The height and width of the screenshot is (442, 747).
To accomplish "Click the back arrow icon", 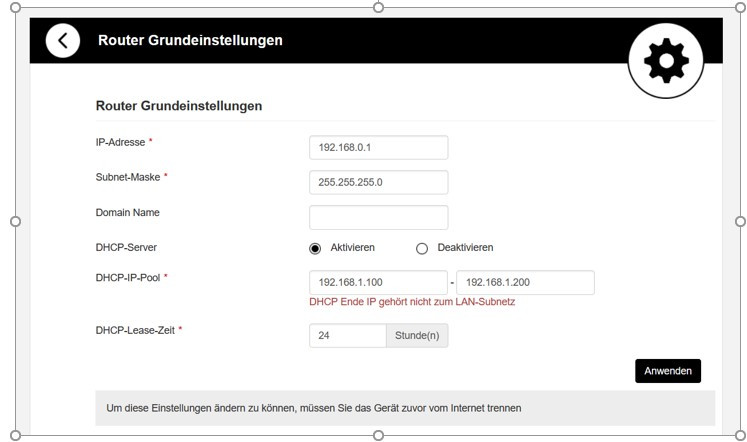I will (x=63, y=41).
